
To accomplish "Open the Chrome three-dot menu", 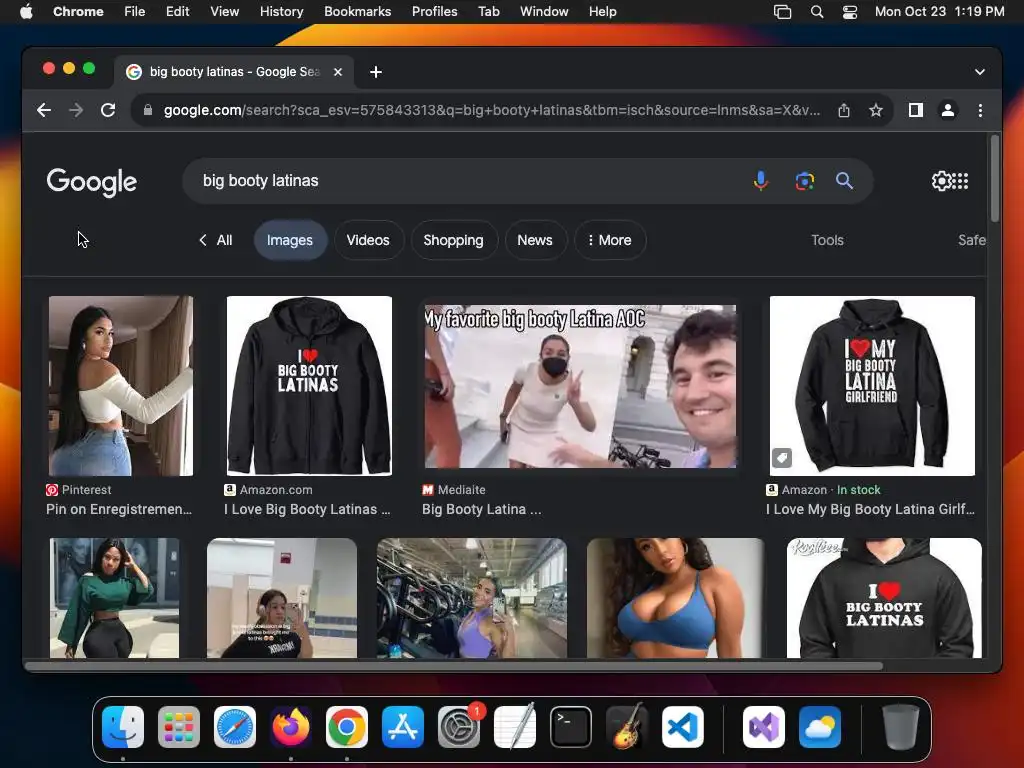I will pos(980,110).
